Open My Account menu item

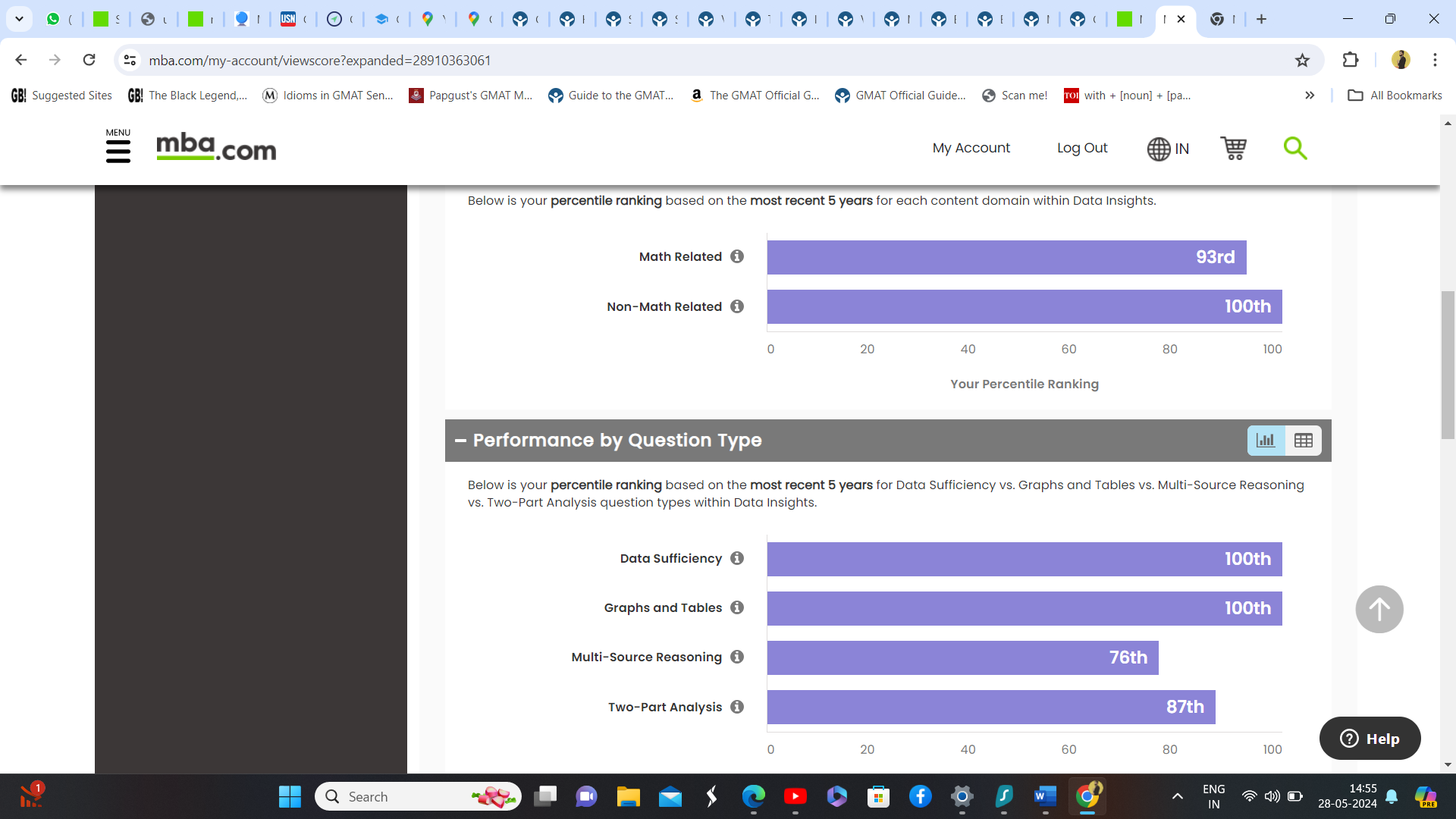(971, 148)
